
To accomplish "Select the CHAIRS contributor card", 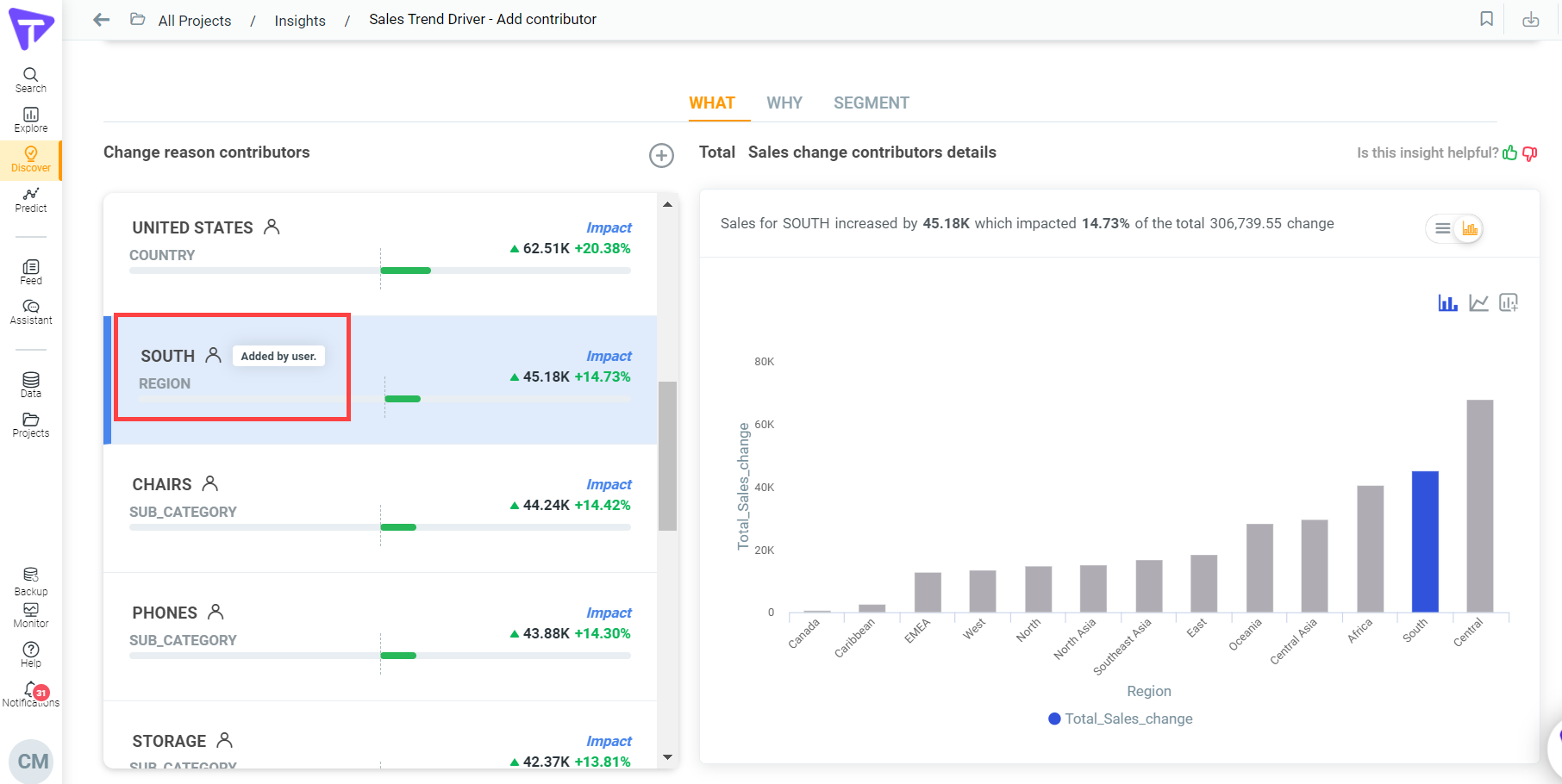I will pyautogui.click(x=380, y=508).
